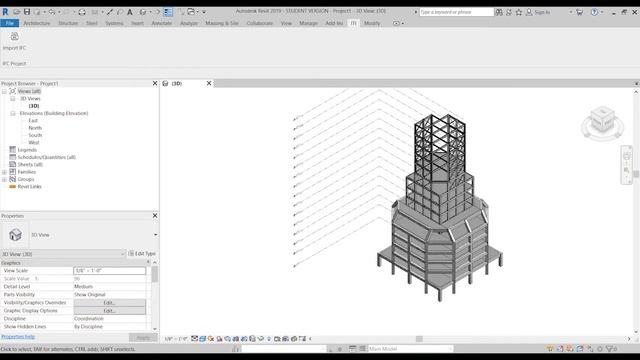Open the Customize Quick Access Toolbar dropdown arrow
The image size is (640, 360).
(x=204, y=12)
